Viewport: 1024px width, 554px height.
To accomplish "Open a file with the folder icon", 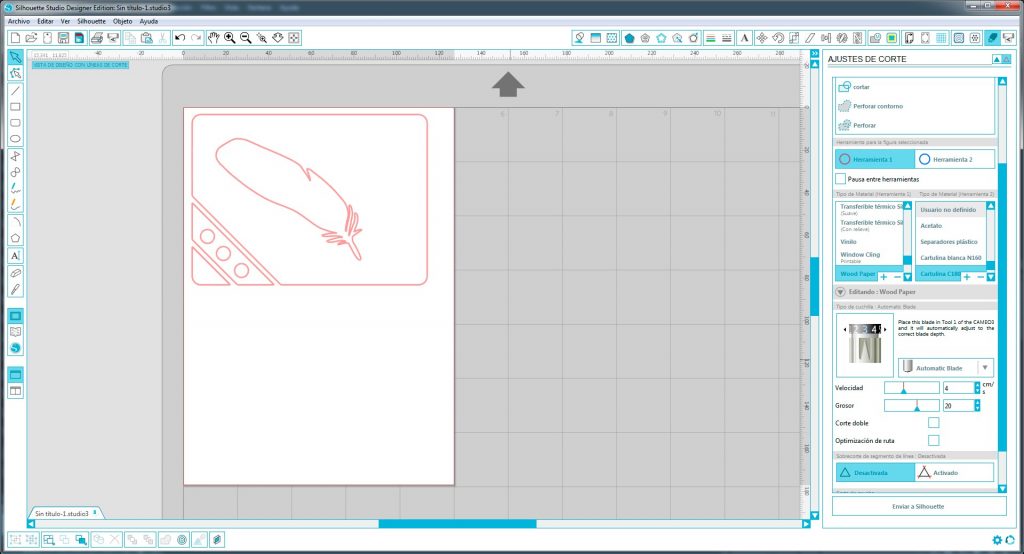I will click(31, 38).
